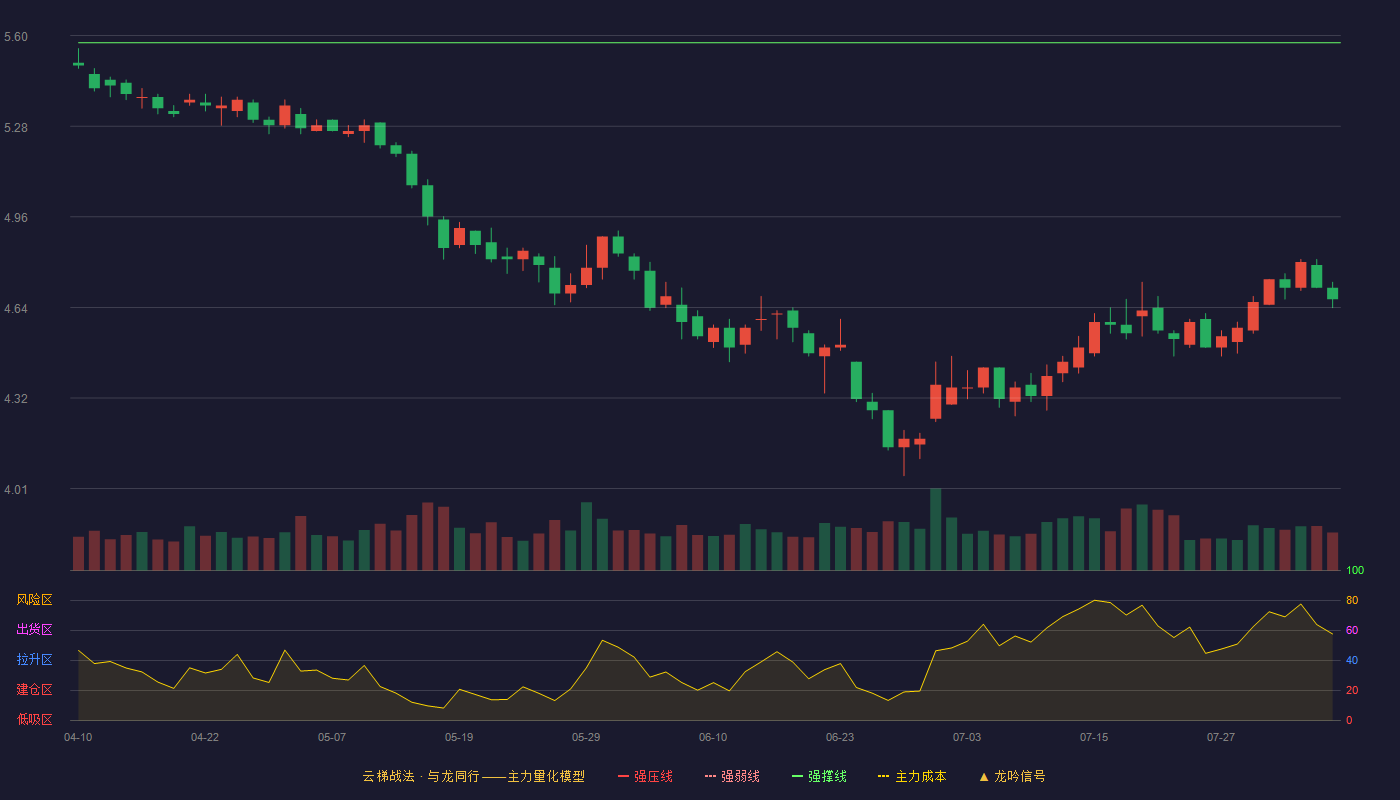
Task: Click the 80 indicator scale label
Action: [1352, 600]
